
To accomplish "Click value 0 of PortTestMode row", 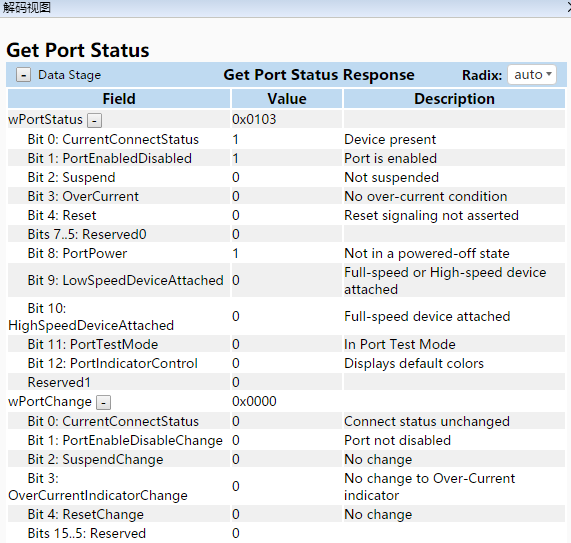I will [236, 344].
